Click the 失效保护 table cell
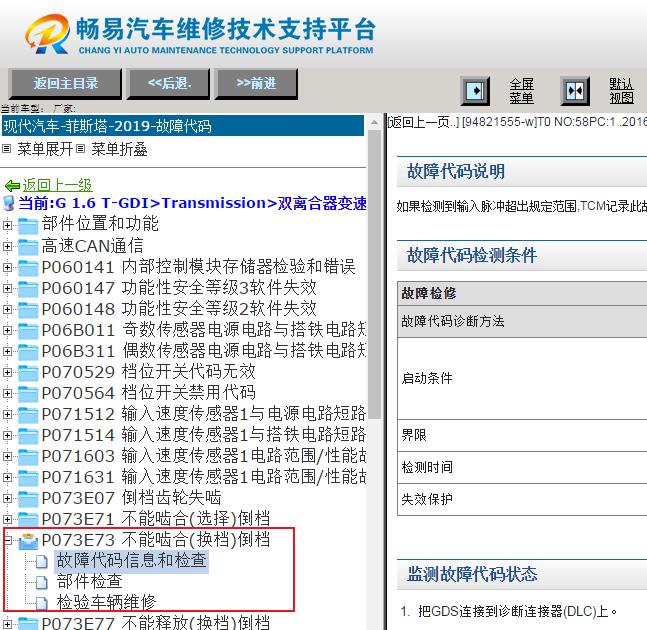Screen dimensions: 647x630 pyautogui.click(x=522, y=500)
